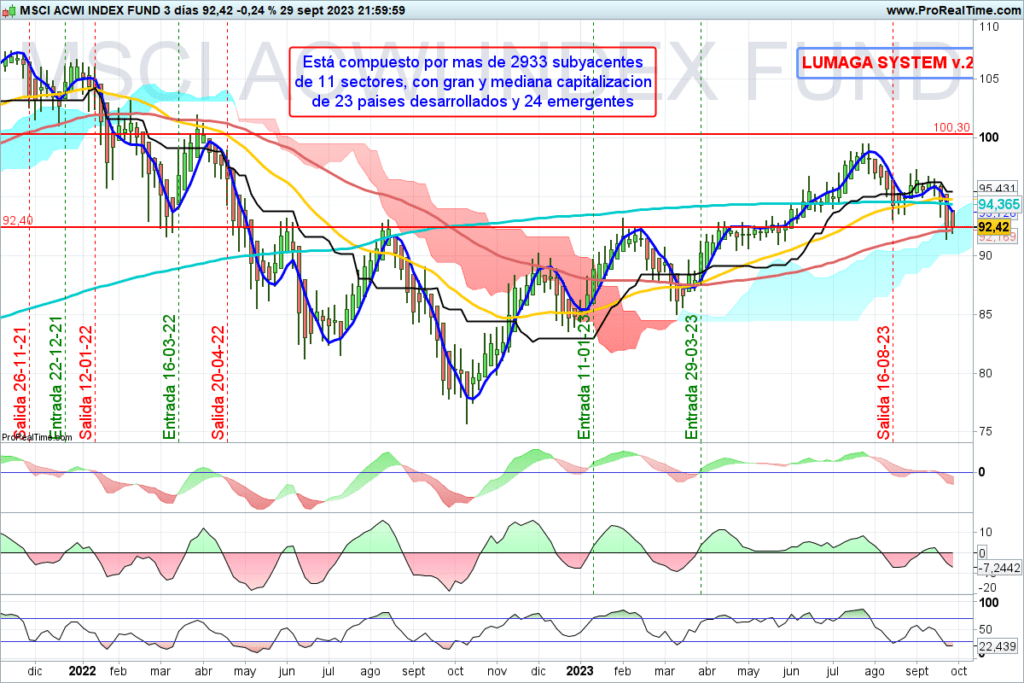Click the red 92,40 support level label

[18, 221]
